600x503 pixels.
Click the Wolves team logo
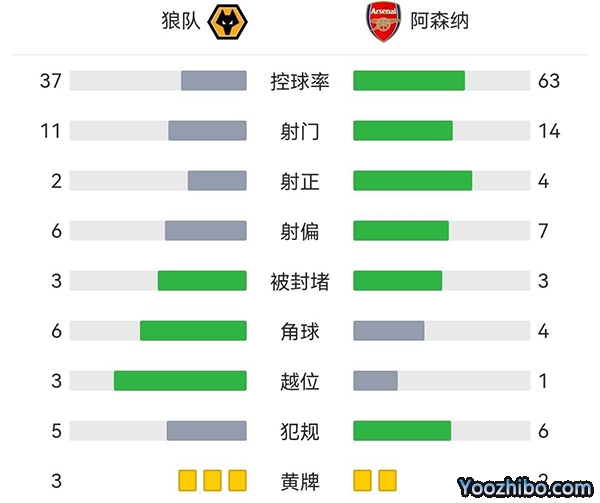coord(227,23)
